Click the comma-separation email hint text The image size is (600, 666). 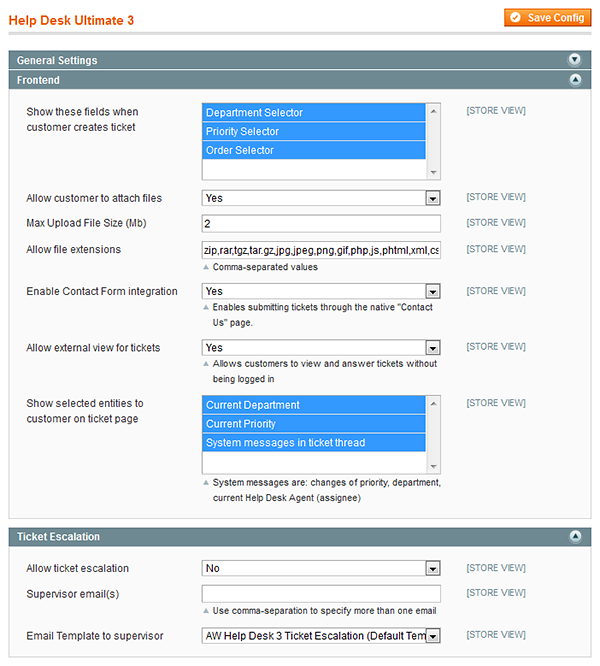[x=324, y=611]
